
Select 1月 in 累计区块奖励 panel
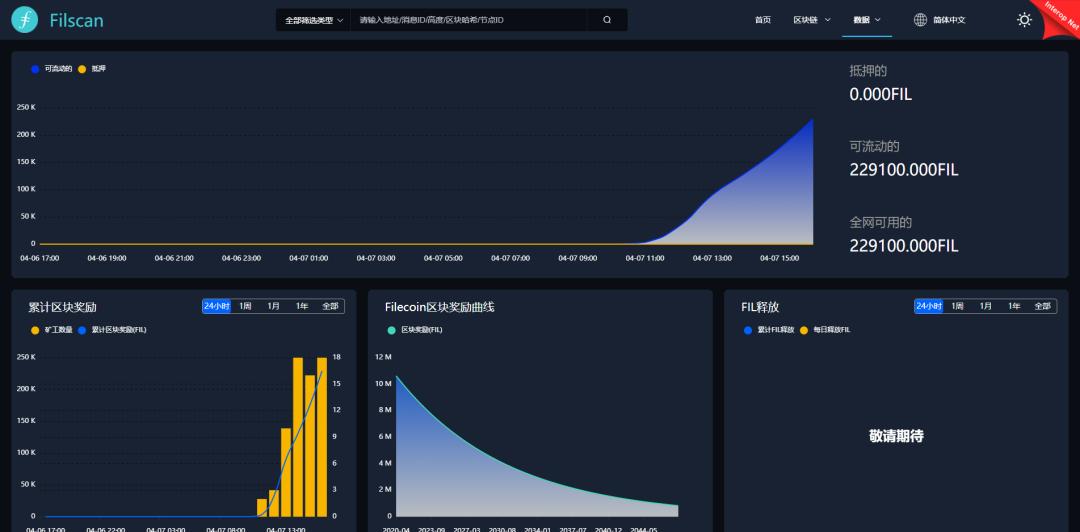click(x=273, y=306)
